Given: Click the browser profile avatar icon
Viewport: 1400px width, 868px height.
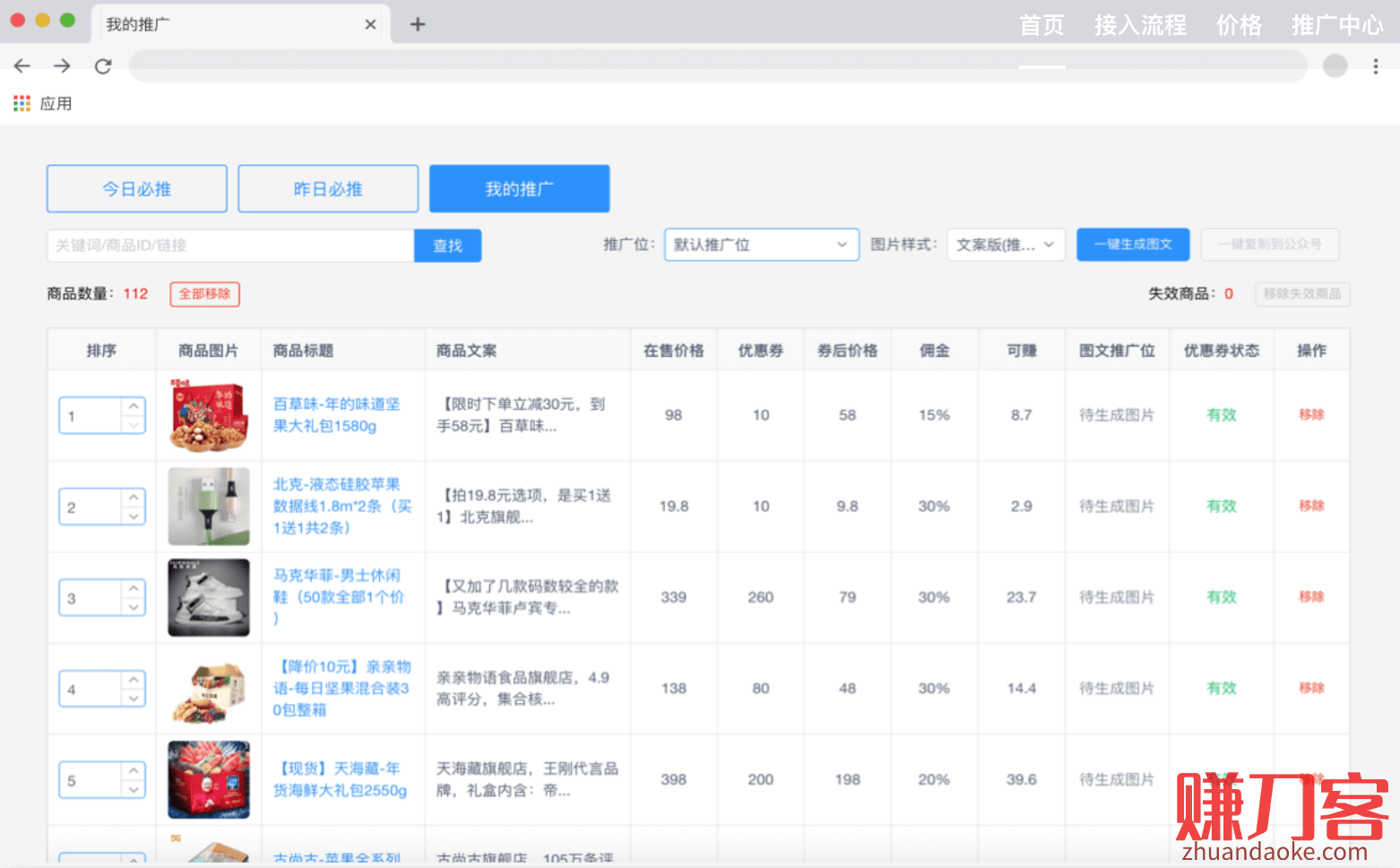Looking at the screenshot, I should coord(1335,66).
